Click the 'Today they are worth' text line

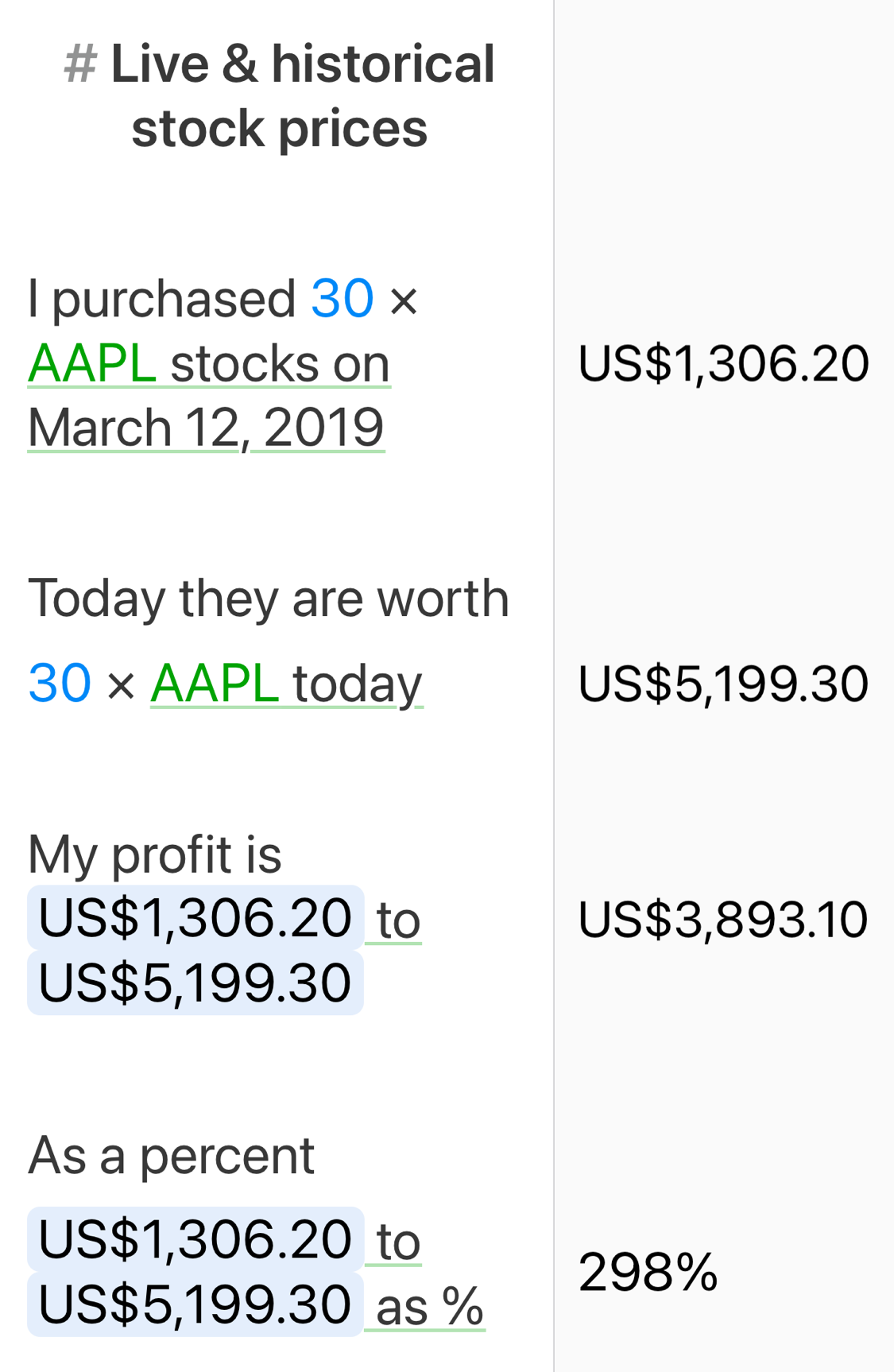click(x=269, y=598)
